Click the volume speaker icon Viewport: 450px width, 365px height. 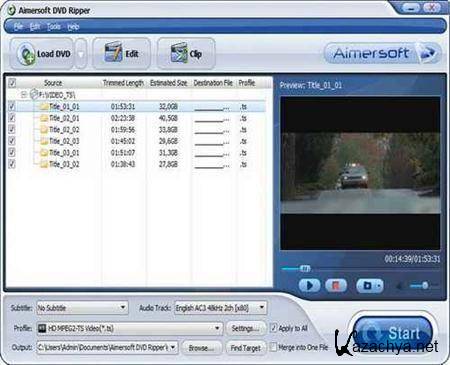(x=400, y=286)
